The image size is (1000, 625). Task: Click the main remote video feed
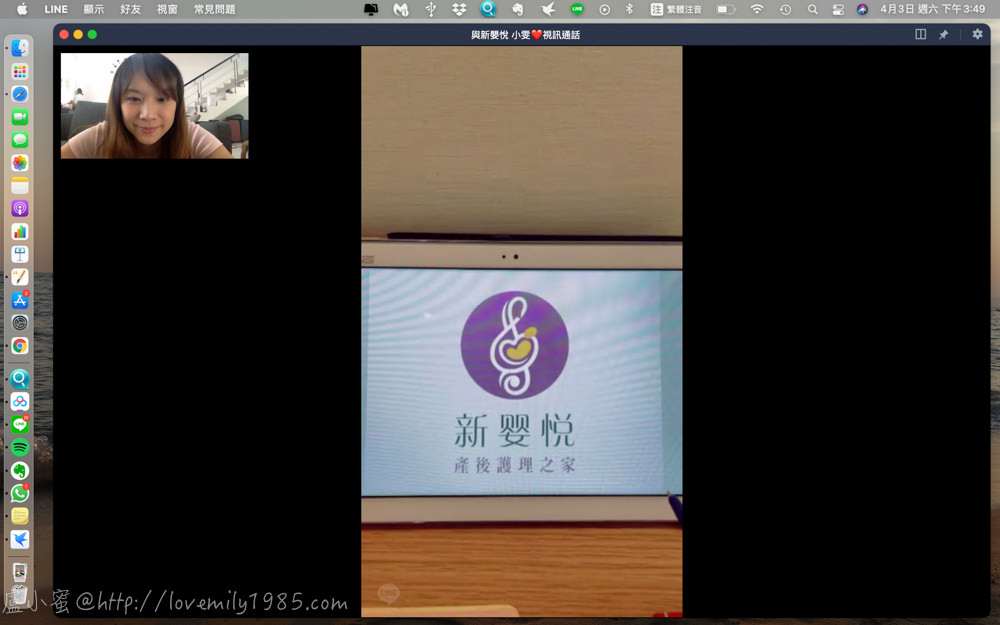coord(522,332)
